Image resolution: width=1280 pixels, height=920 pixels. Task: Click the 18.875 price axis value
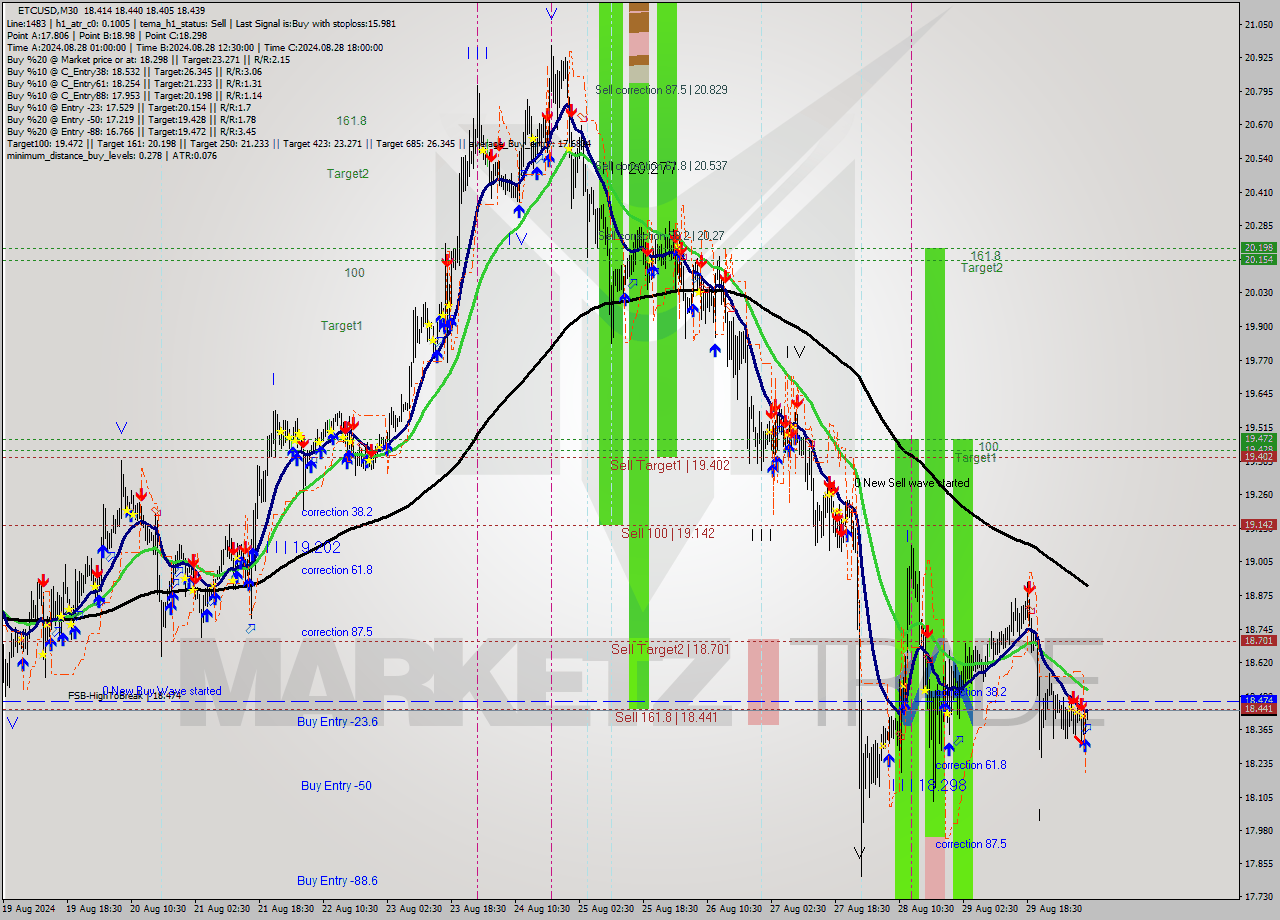1259,595
